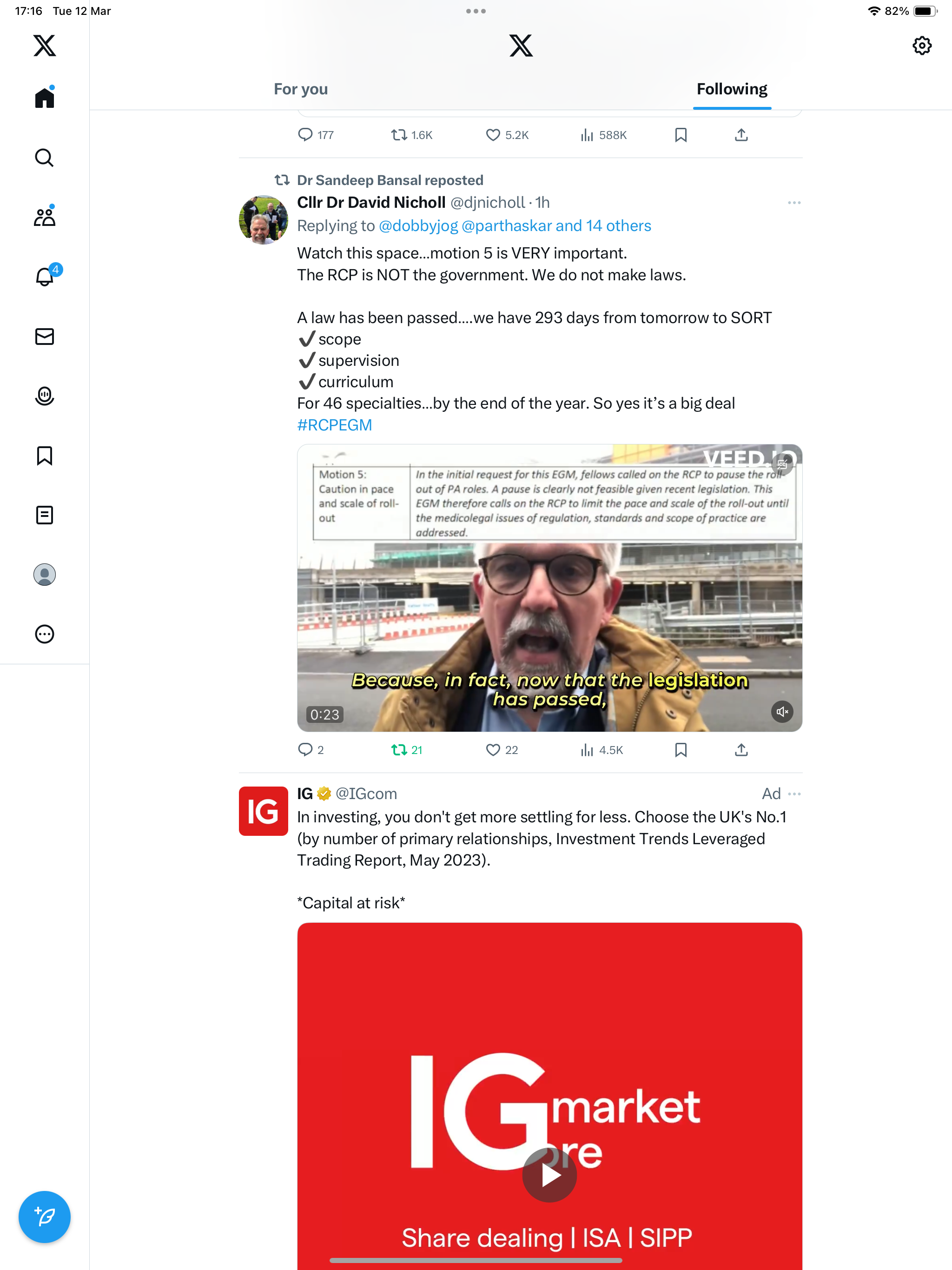The height and width of the screenshot is (1270, 952).
Task: Compose a new post with feather button
Action: [x=44, y=1217]
